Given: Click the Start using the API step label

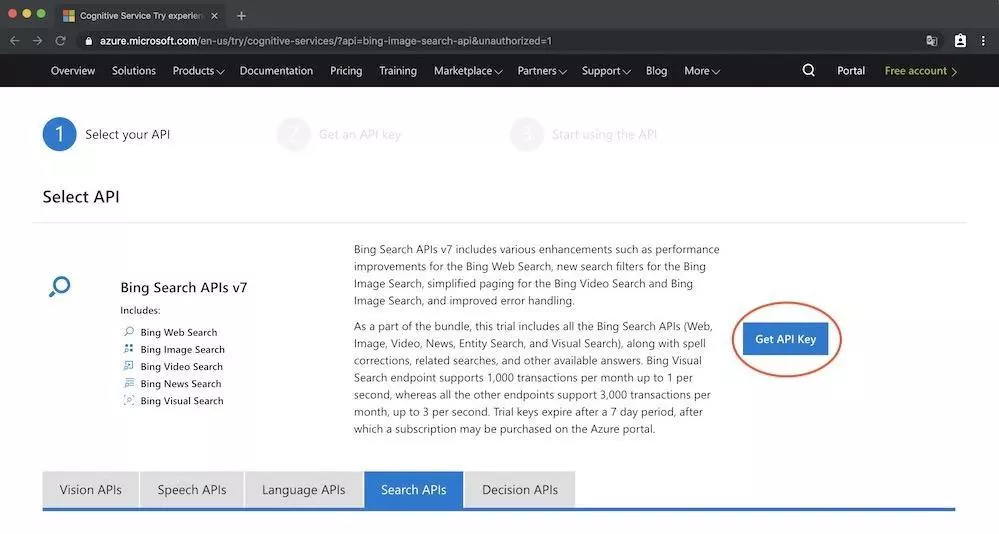Looking at the screenshot, I should [604, 134].
